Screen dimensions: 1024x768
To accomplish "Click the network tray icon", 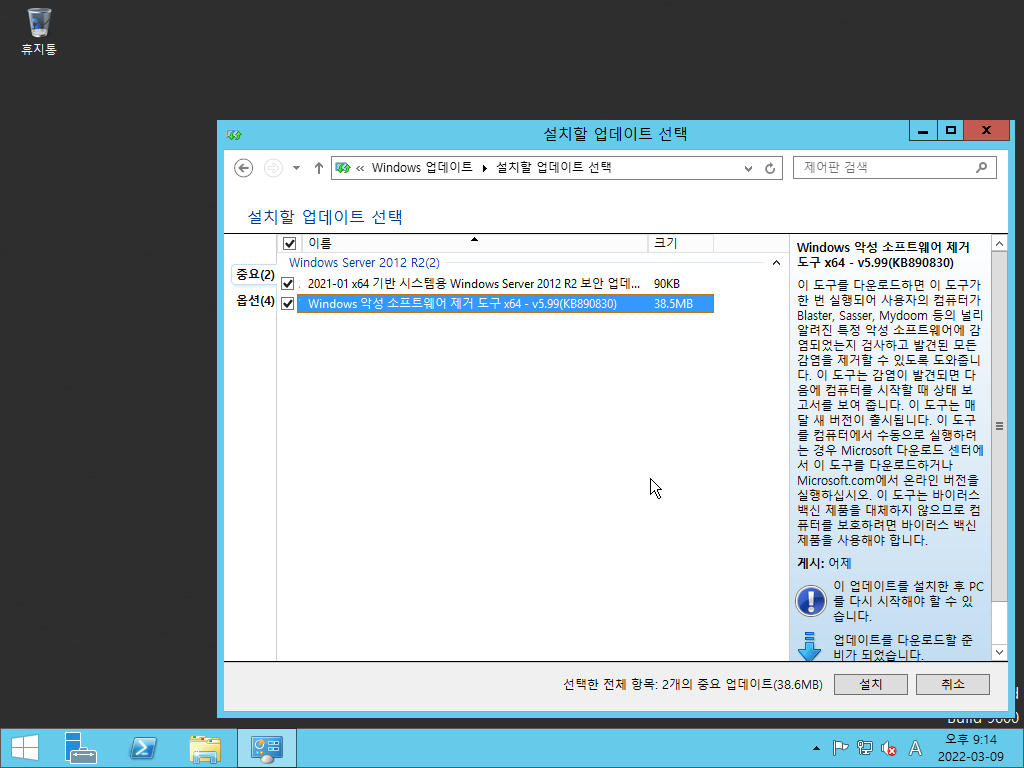I will (x=865, y=748).
